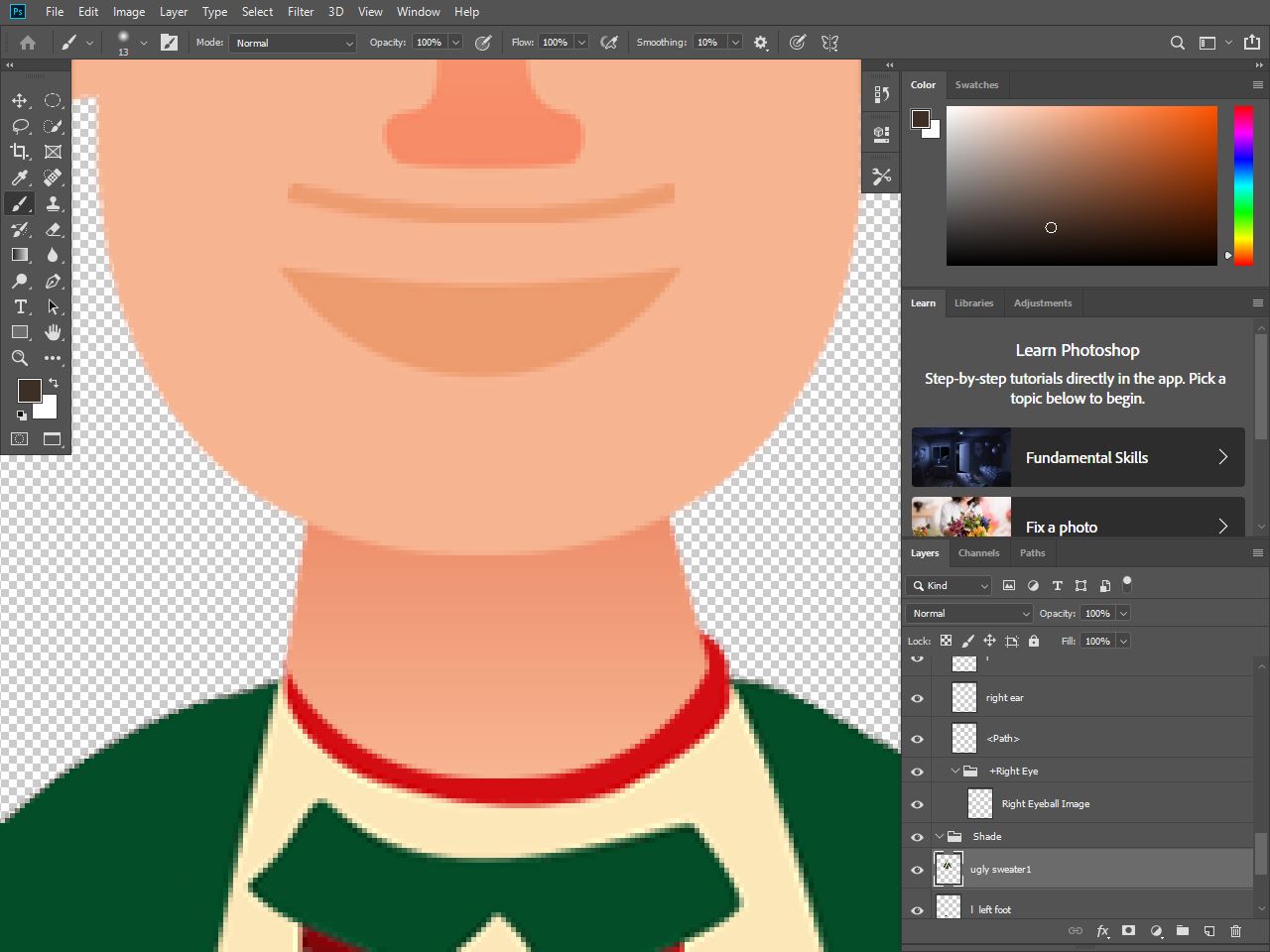Open the Zoom tool
Screen dimensions: 1270x952
click(20, 358)
